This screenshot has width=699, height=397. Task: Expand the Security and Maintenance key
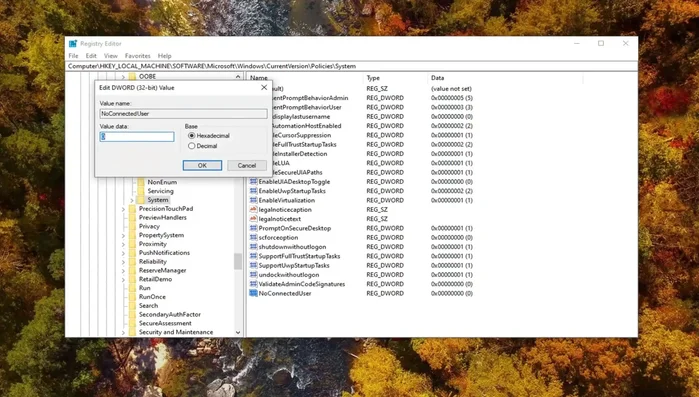[123, 332]
